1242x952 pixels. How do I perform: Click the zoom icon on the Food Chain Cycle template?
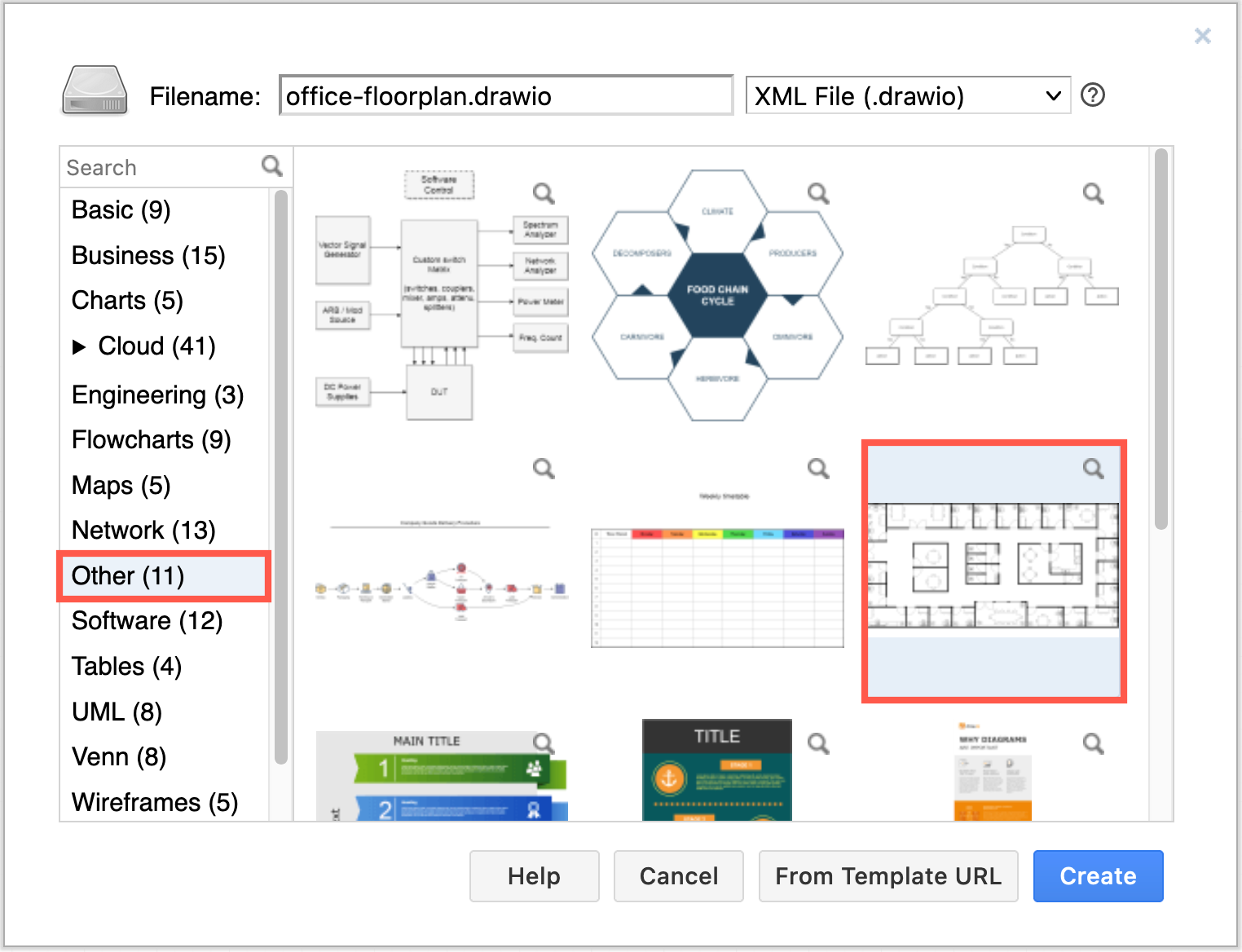pos(818,193)
